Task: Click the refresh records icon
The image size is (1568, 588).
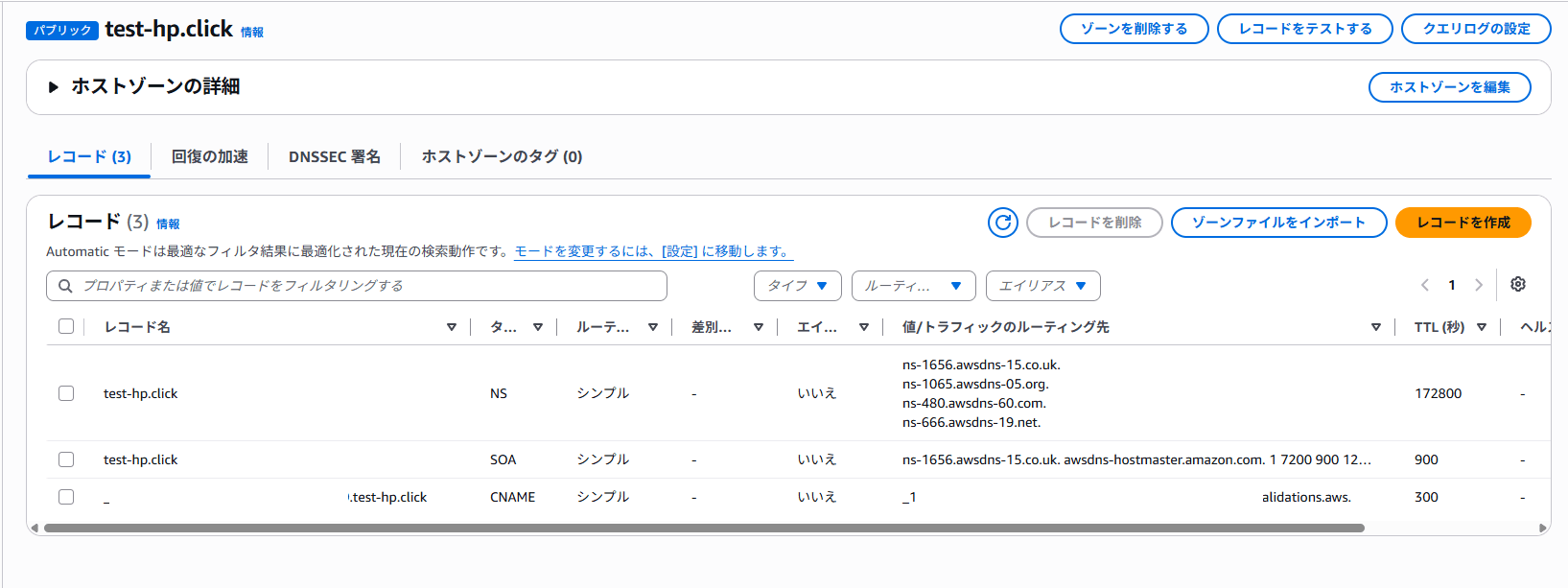Action: click(x=1002, y=223)
